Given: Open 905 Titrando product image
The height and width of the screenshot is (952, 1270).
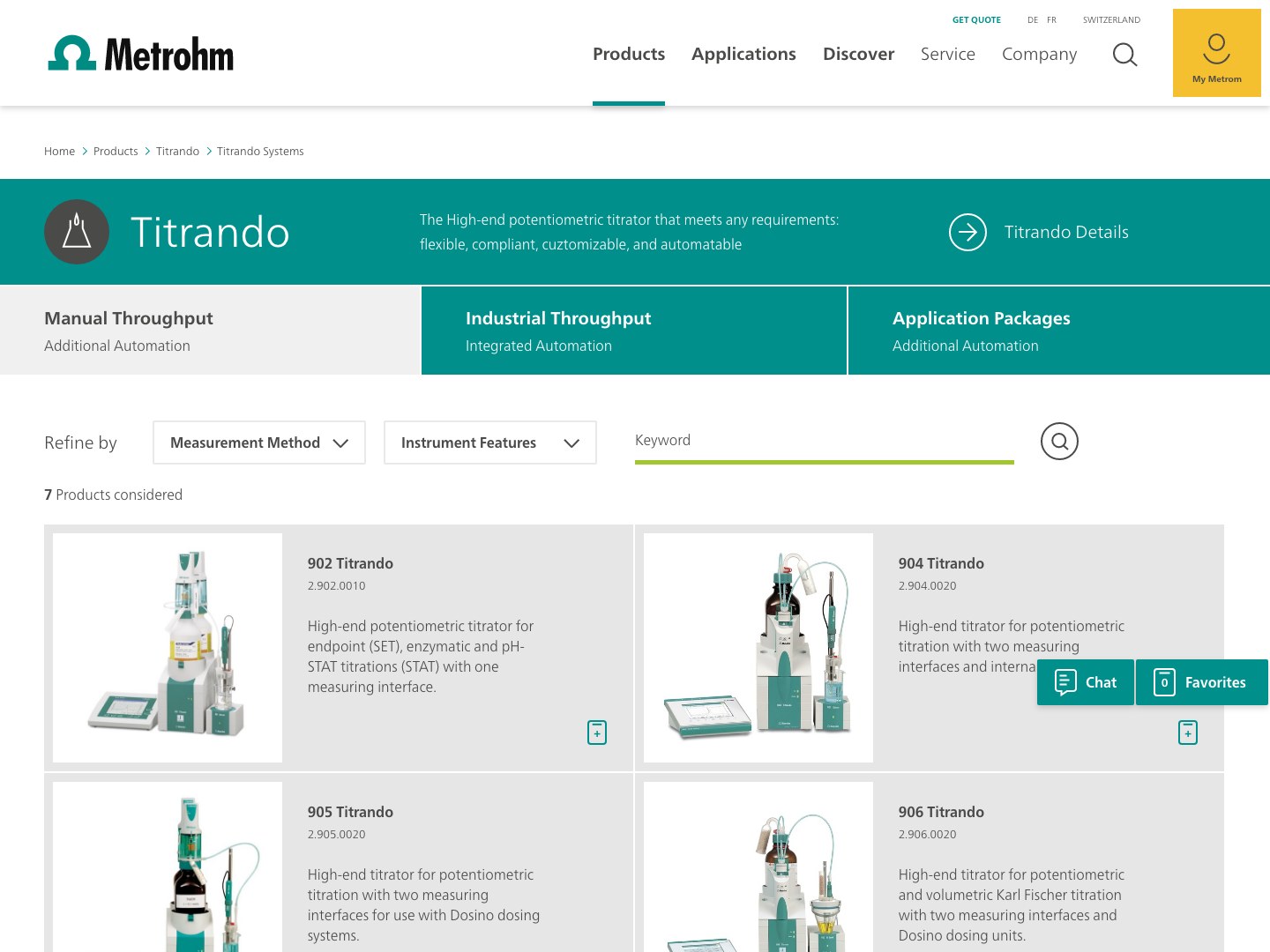Looking at the screenshot, I should coord(168,866).
